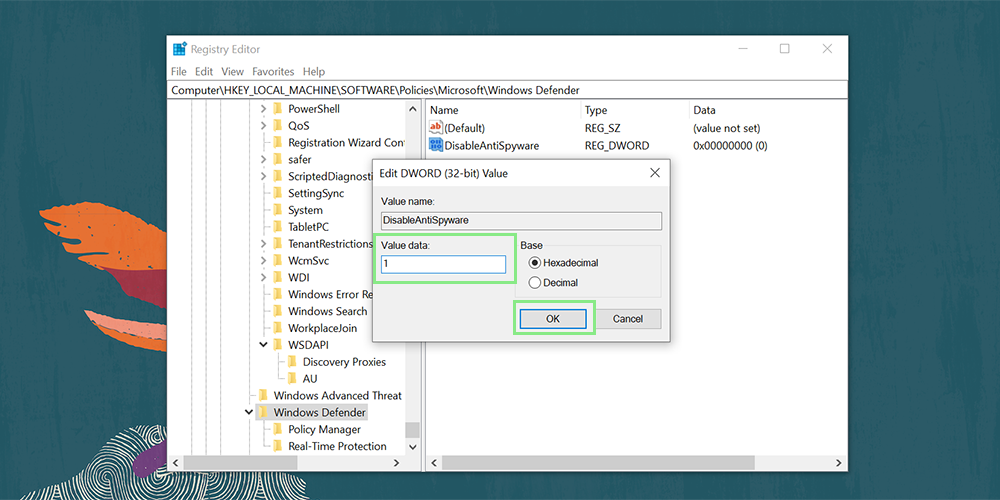Image resolution: width=1000 pixels, height=500 pixels.
Task: Click the Windows Error Reporting folder icon
Action: point(277,295)
